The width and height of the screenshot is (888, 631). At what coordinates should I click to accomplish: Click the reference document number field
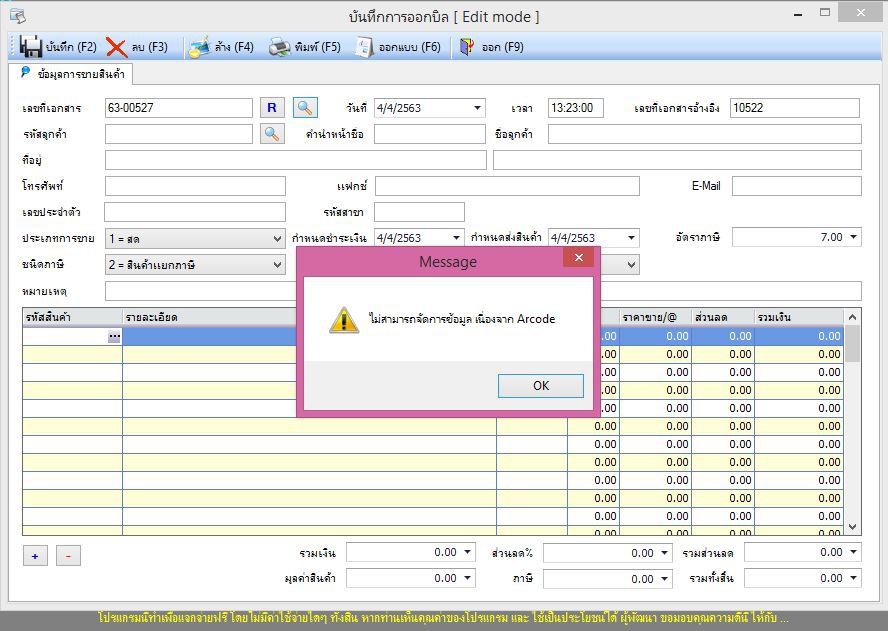(x=794, y=108)
